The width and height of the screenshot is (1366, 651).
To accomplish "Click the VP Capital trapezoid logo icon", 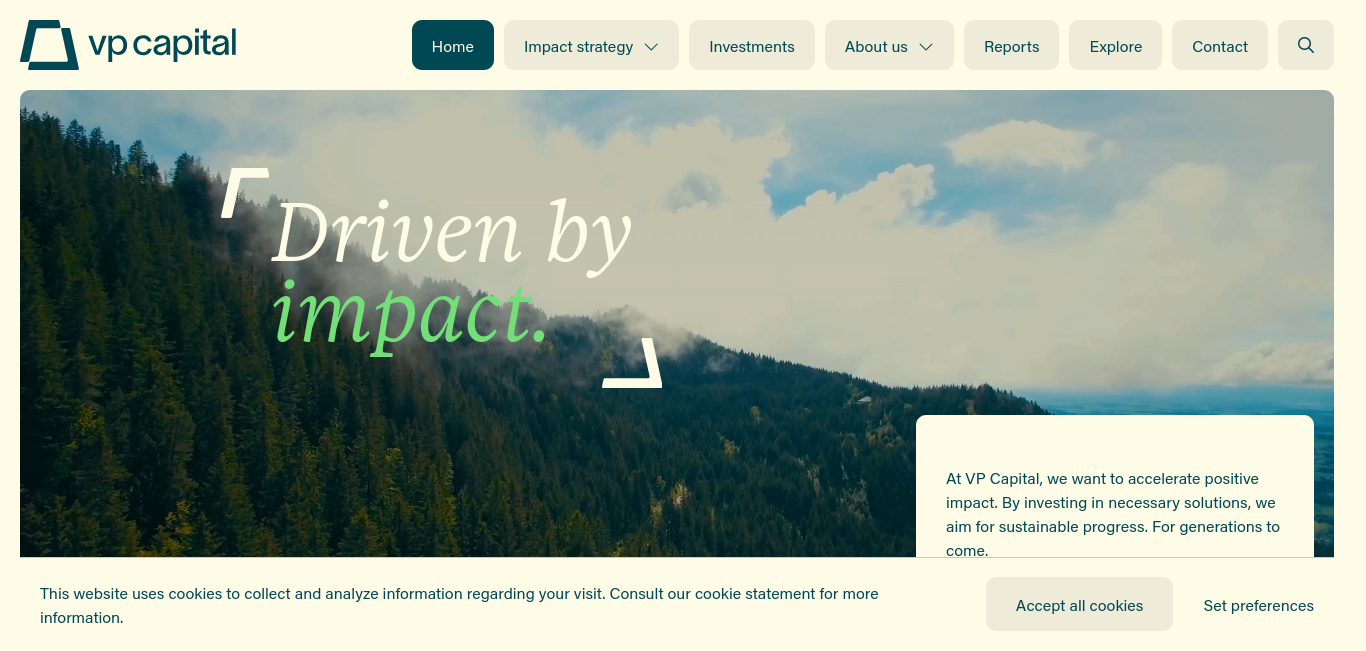I will pyautogui.click(x=49, y=45).
